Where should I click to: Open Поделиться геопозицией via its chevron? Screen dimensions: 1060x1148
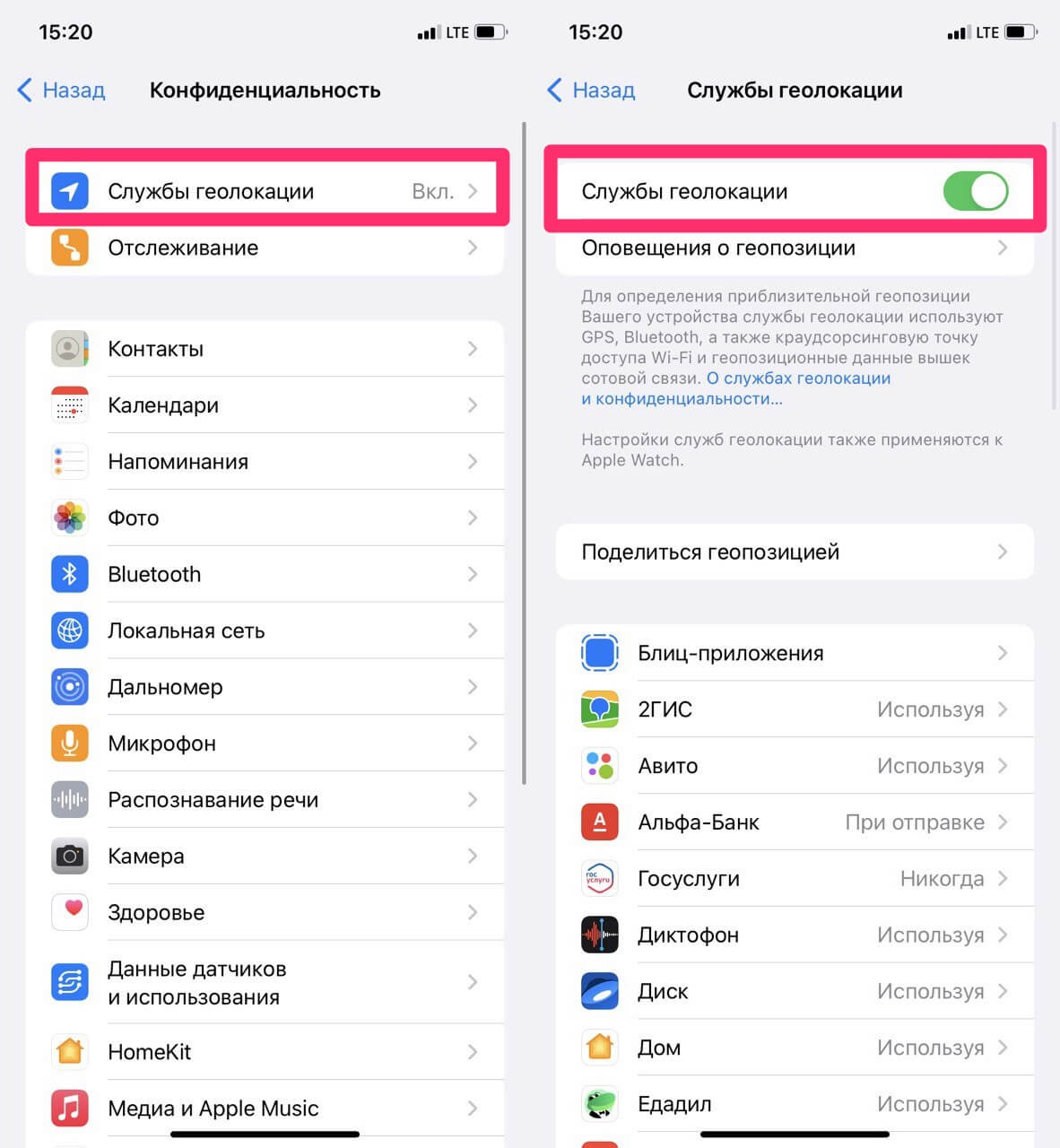coord(1004,552)
